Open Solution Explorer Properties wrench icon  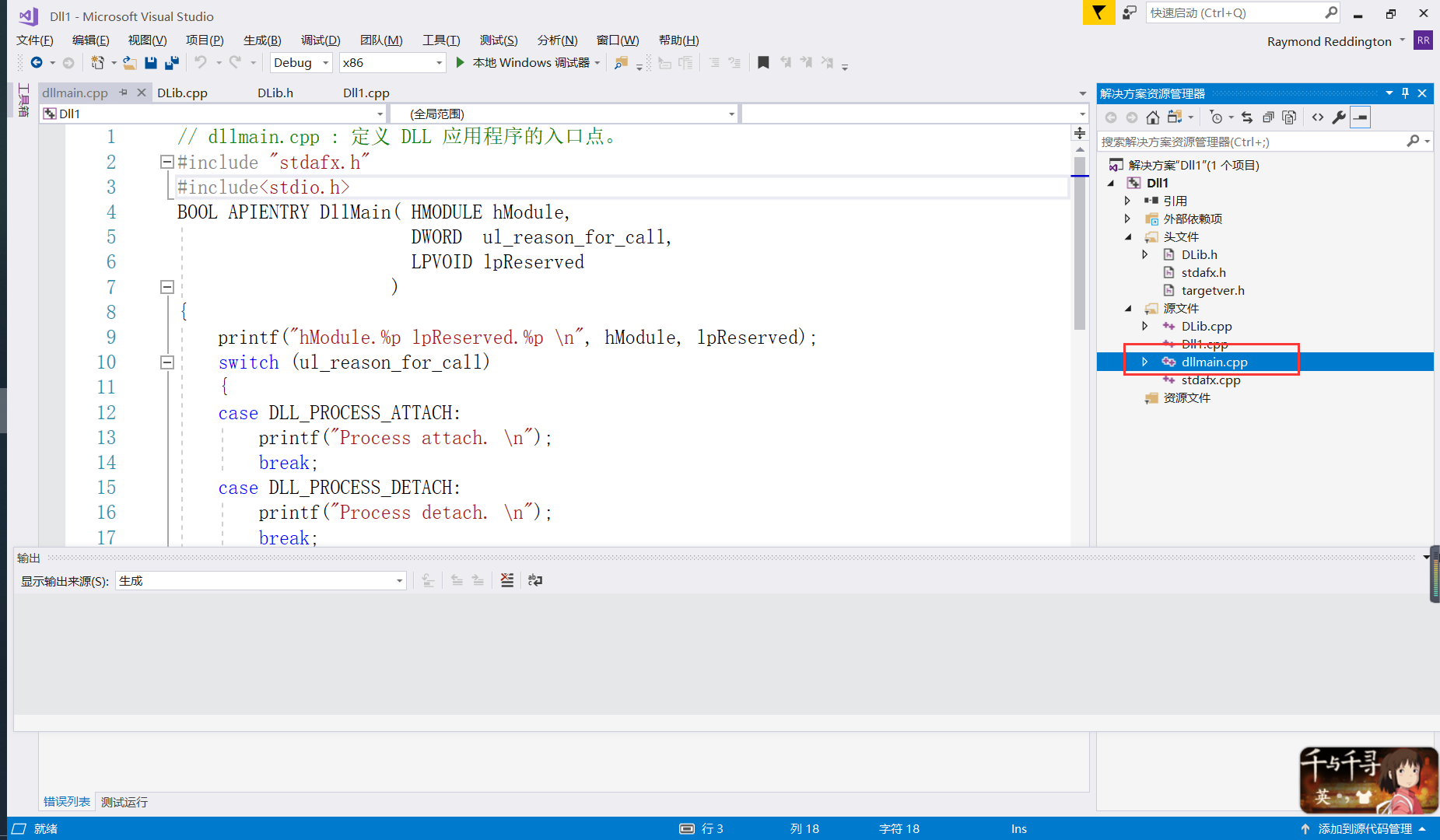1338,117
